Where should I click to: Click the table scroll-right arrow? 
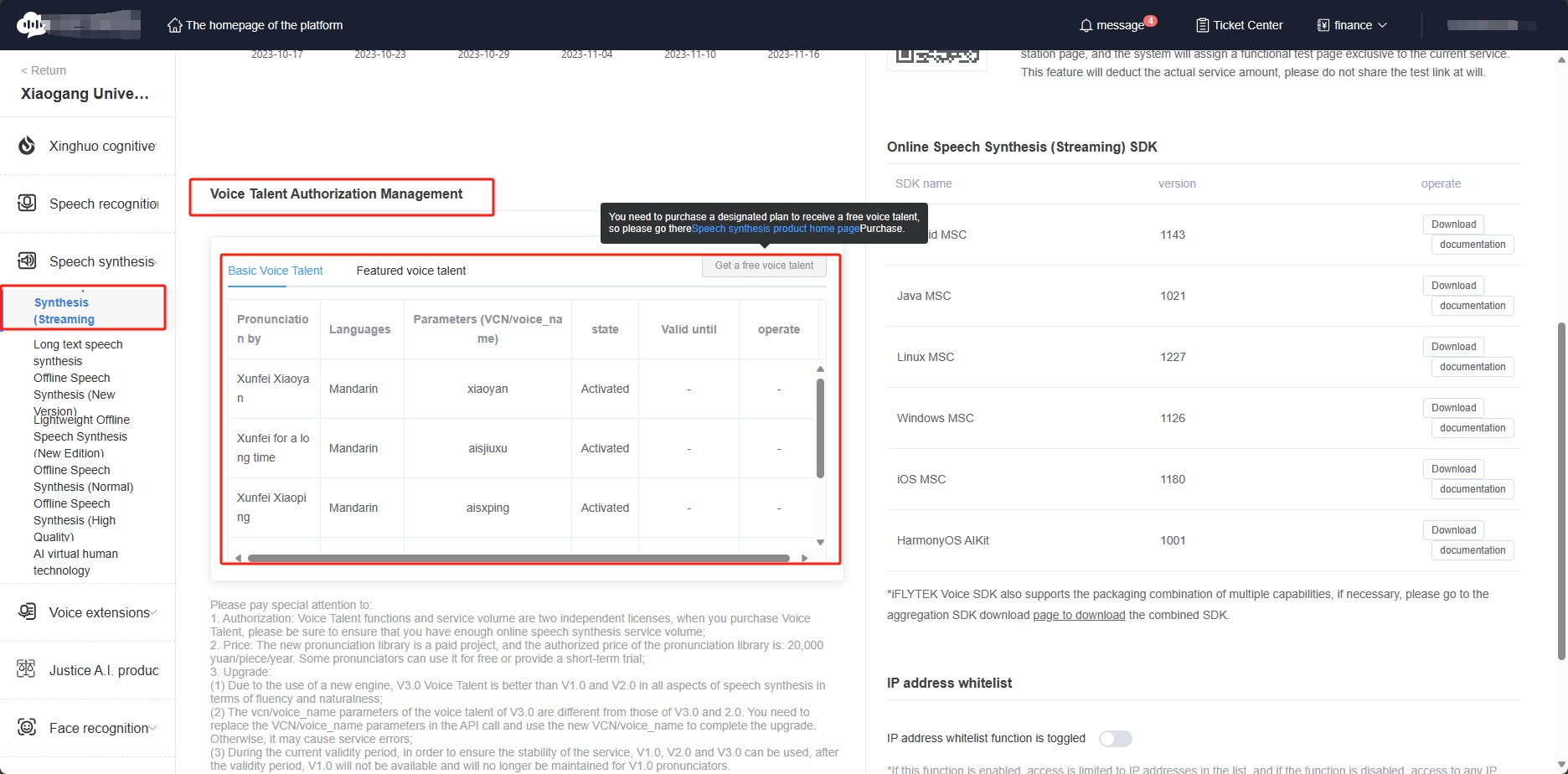(804, 558)
